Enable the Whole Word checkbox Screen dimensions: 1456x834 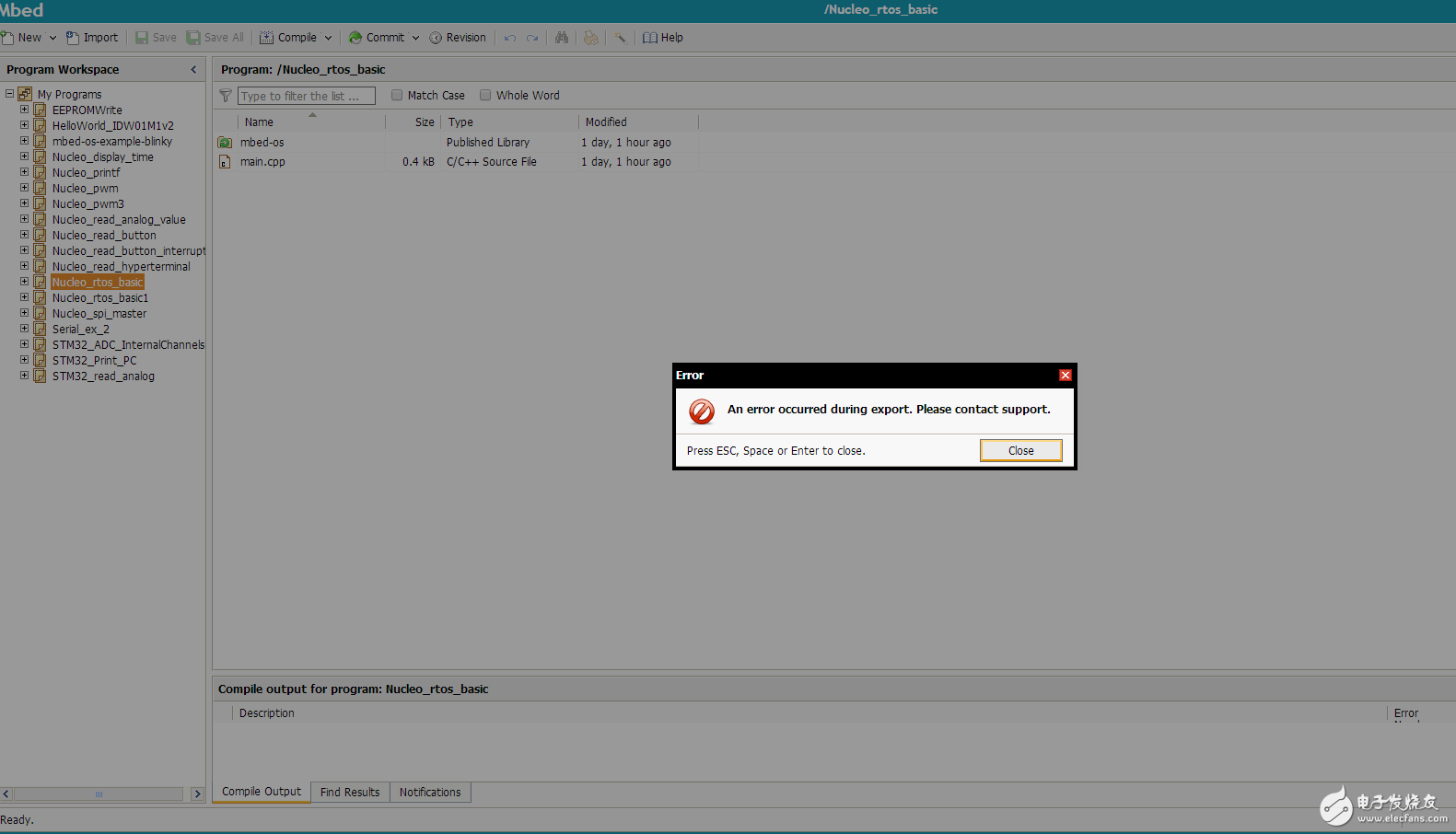coord(485,95)
